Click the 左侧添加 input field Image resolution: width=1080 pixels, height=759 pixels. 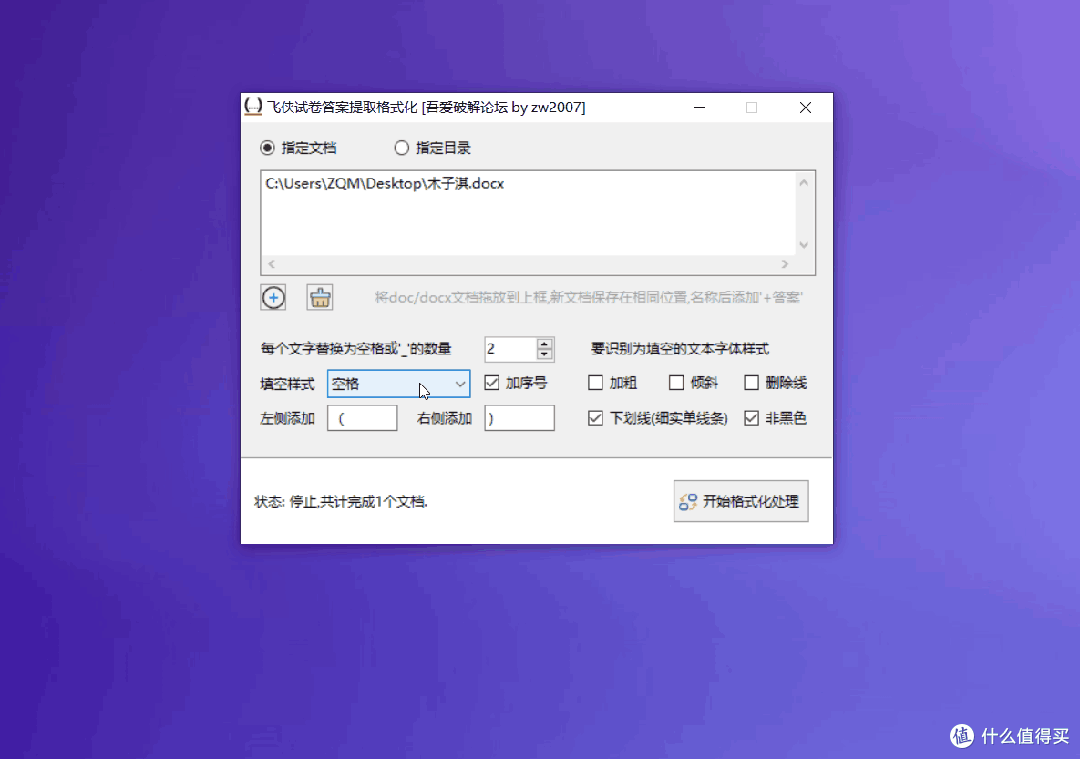[x=362, y=418]
